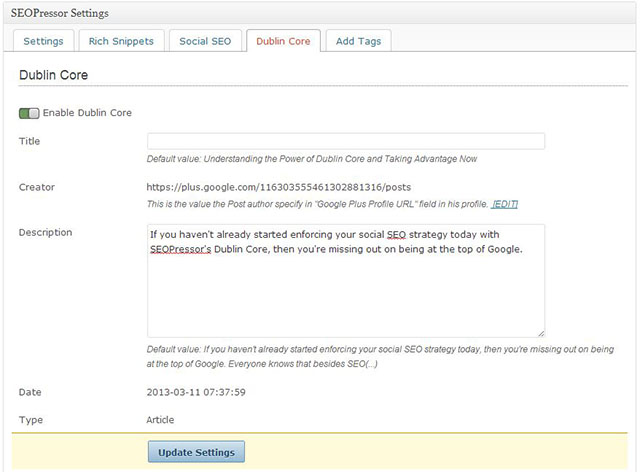The width and height of the screenshot is (640, 472).
Task: Click the Creator field label
Action: [x=37, y=187]
